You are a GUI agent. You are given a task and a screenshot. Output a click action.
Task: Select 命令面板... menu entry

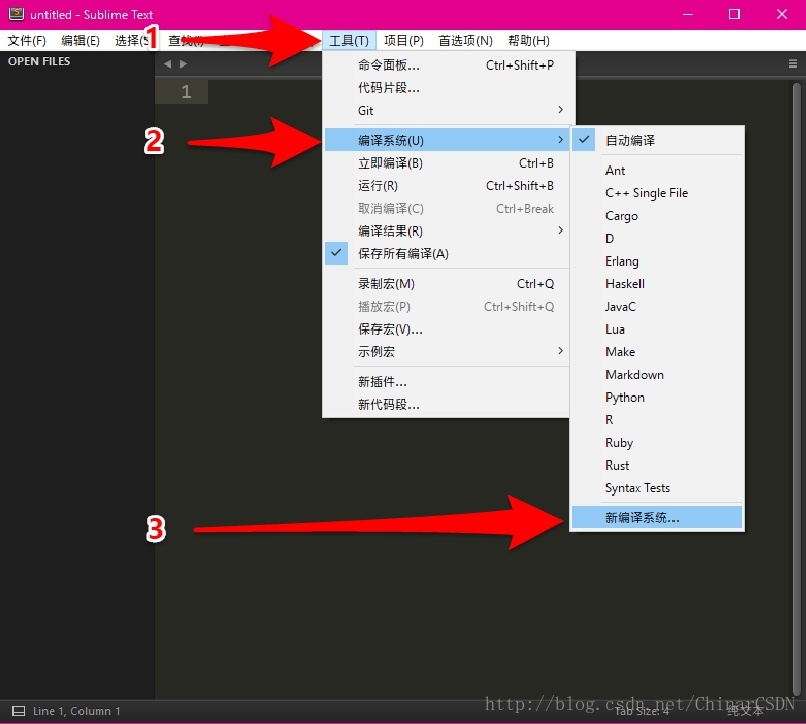point(446,65)
